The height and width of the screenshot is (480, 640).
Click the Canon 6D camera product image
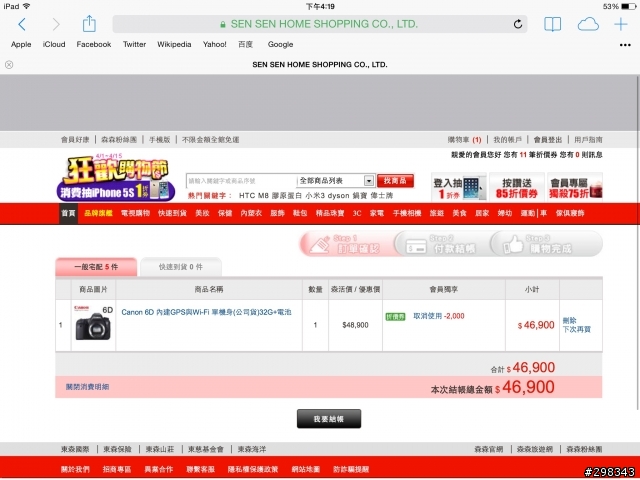[93, 323]
